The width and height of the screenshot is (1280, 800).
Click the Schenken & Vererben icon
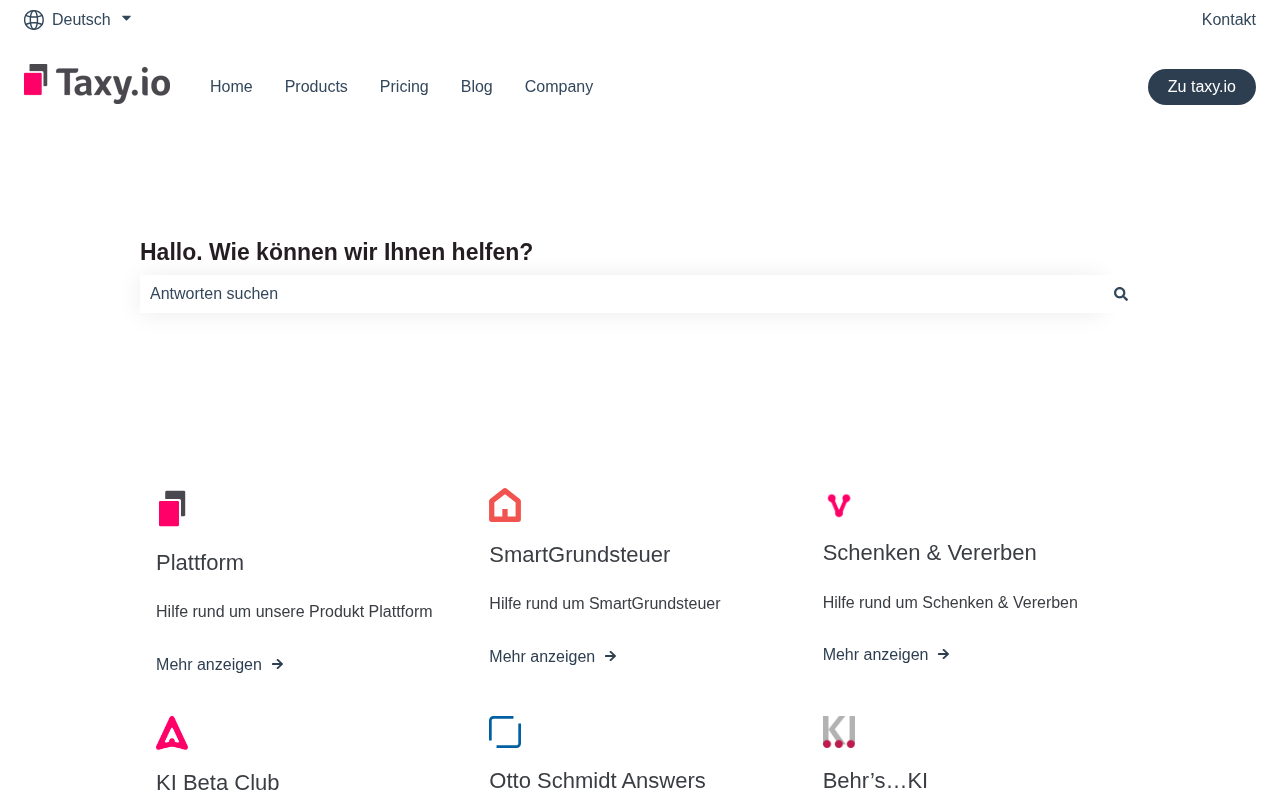[839, 505]
